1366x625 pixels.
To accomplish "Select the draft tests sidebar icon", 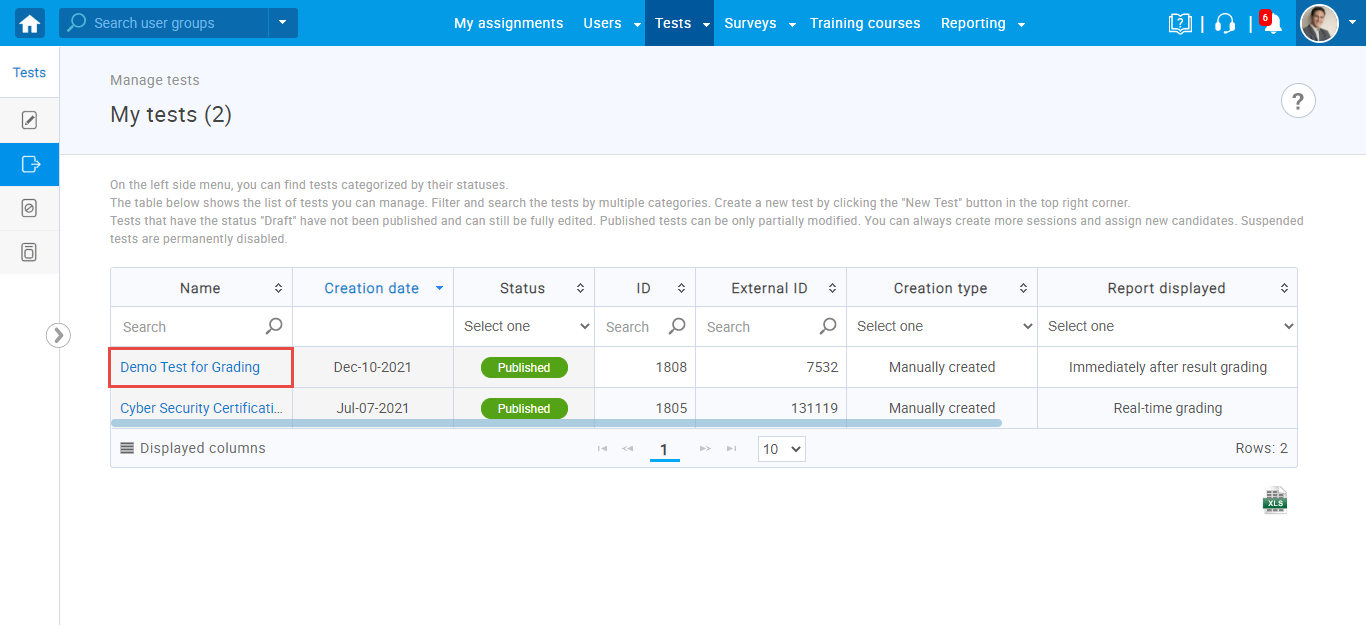I will coord(29,121).
